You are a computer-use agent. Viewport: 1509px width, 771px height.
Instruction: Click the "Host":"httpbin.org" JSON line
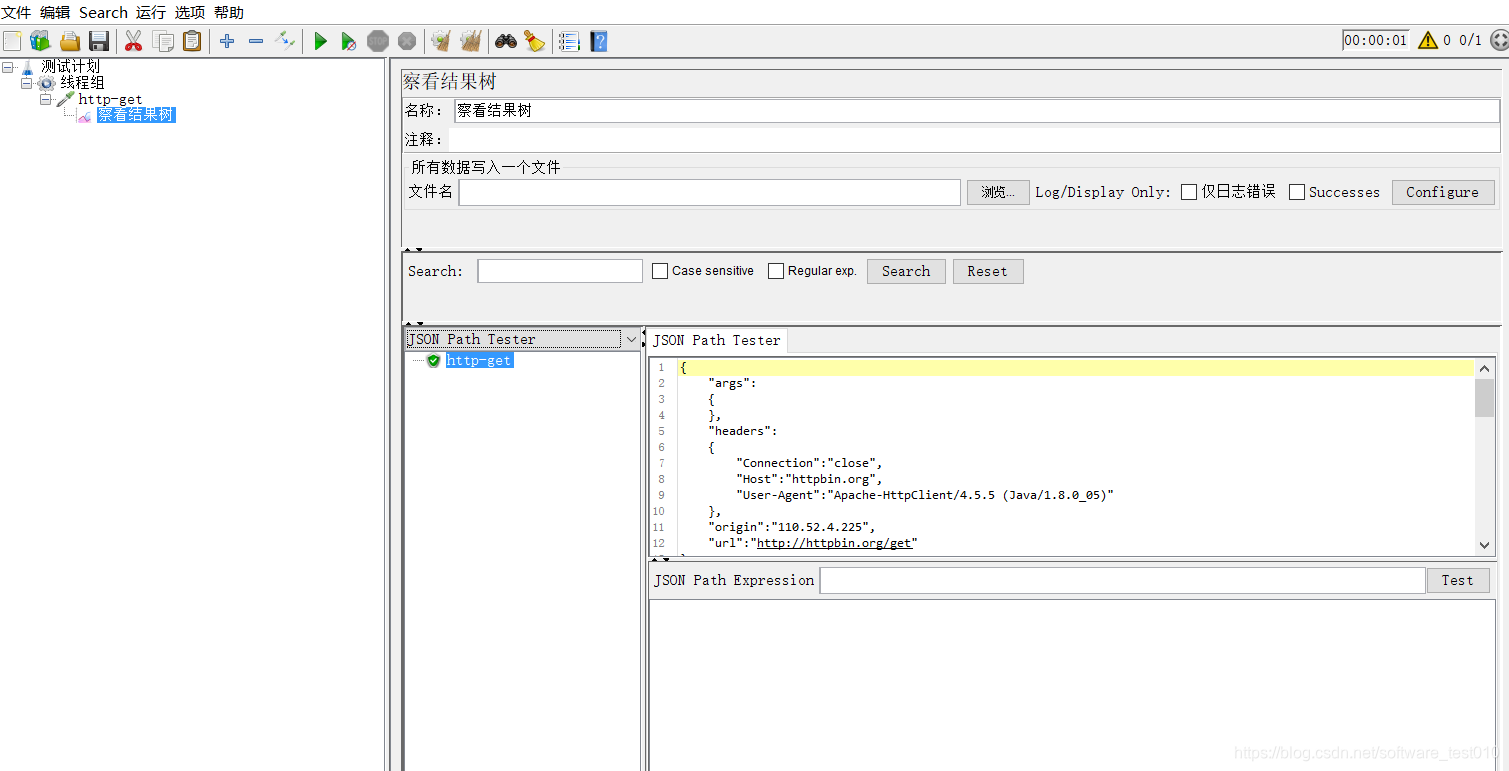pyautogui.click(x=809, y=479)
